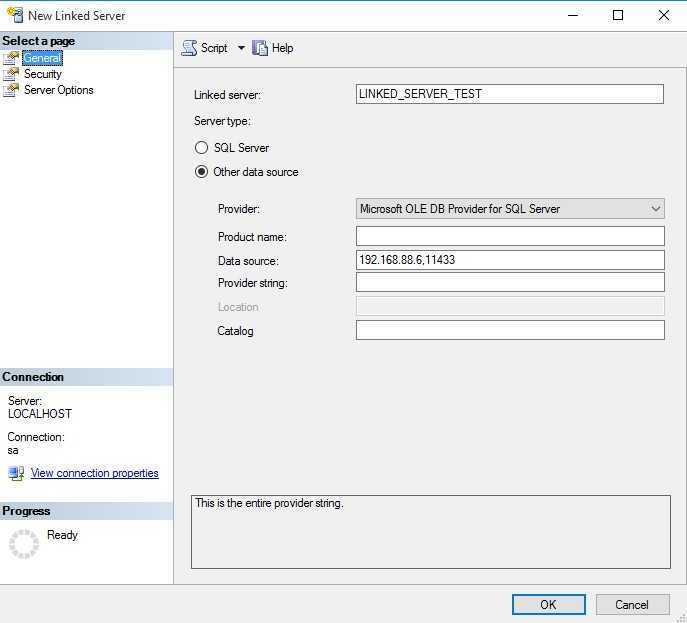Click the 'Script' toolbar label
Image resolution: width=687 pixels, height=623 pixels.
[x=214, y=48]
